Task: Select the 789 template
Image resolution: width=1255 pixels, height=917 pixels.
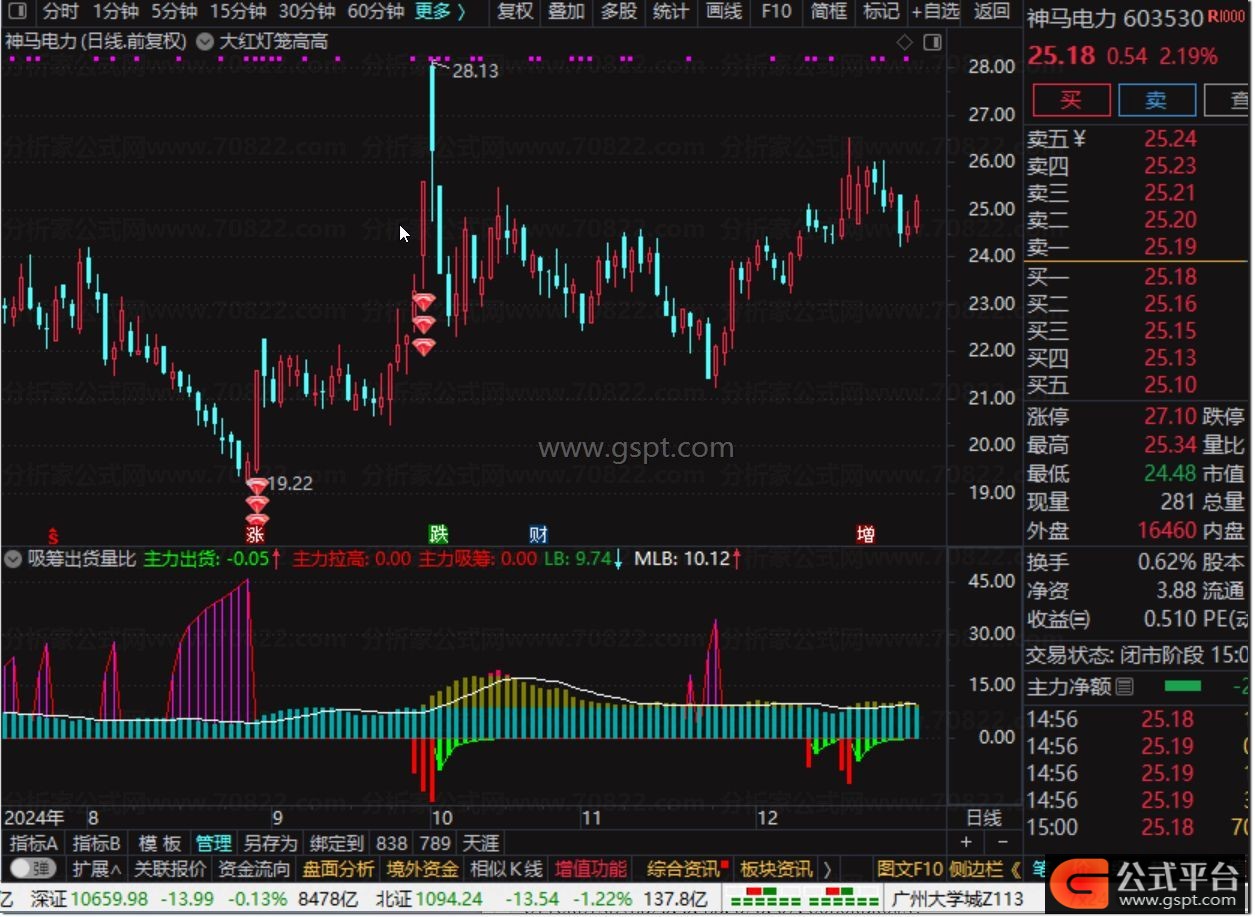Action: (435, 843)
